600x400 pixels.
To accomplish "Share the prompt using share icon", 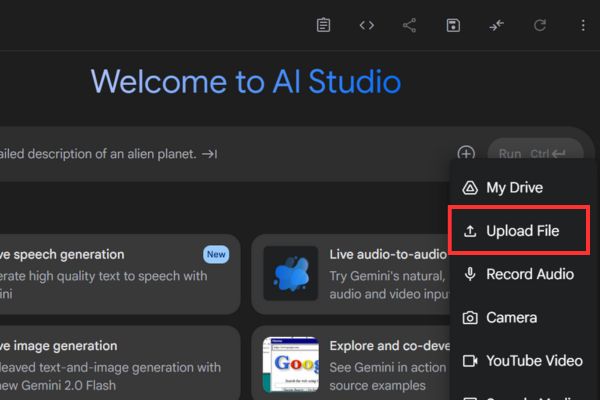I will point(409,25).
